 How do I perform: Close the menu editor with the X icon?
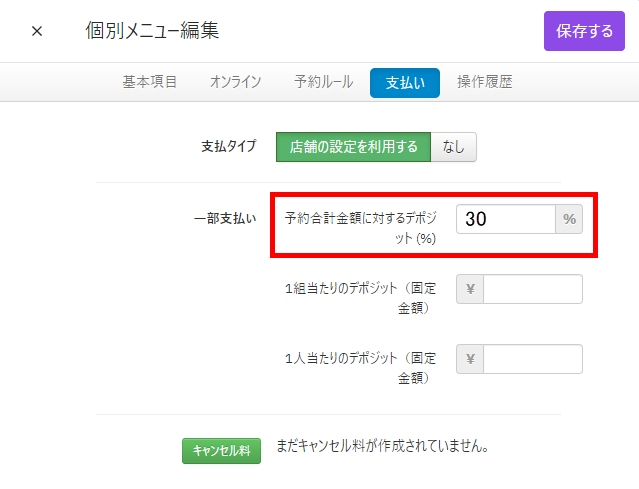pos(37,31)
